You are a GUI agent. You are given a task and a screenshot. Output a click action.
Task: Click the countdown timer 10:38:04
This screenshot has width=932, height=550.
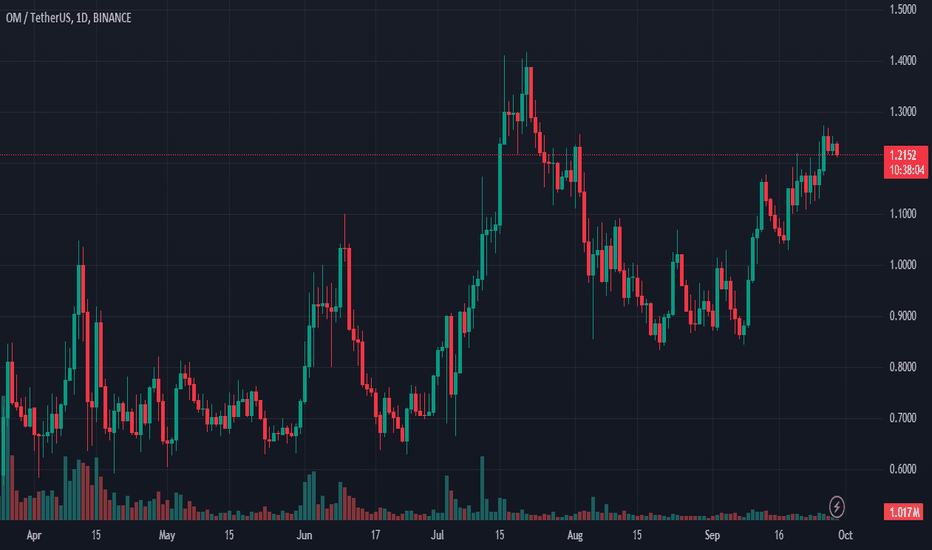pos(907,170)
